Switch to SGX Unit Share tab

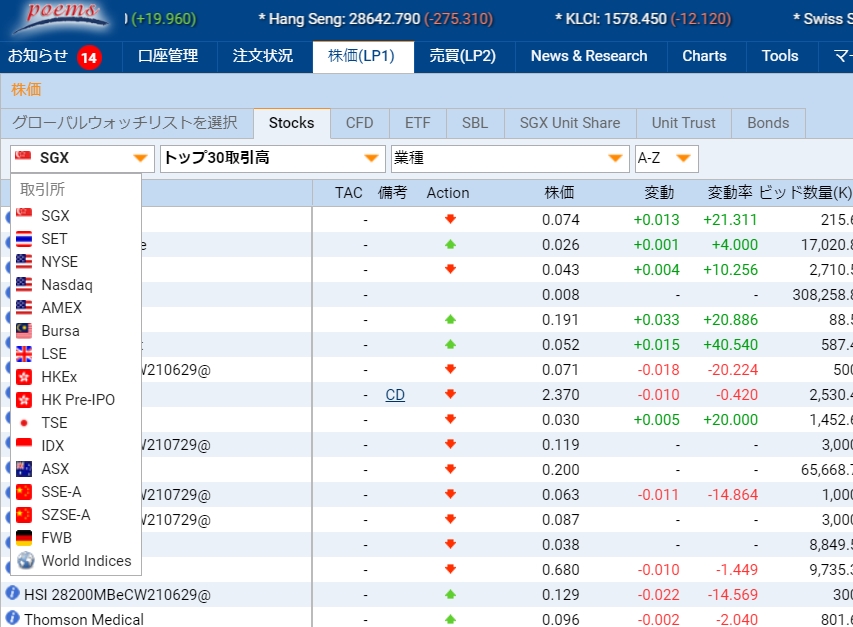(570, 123)
